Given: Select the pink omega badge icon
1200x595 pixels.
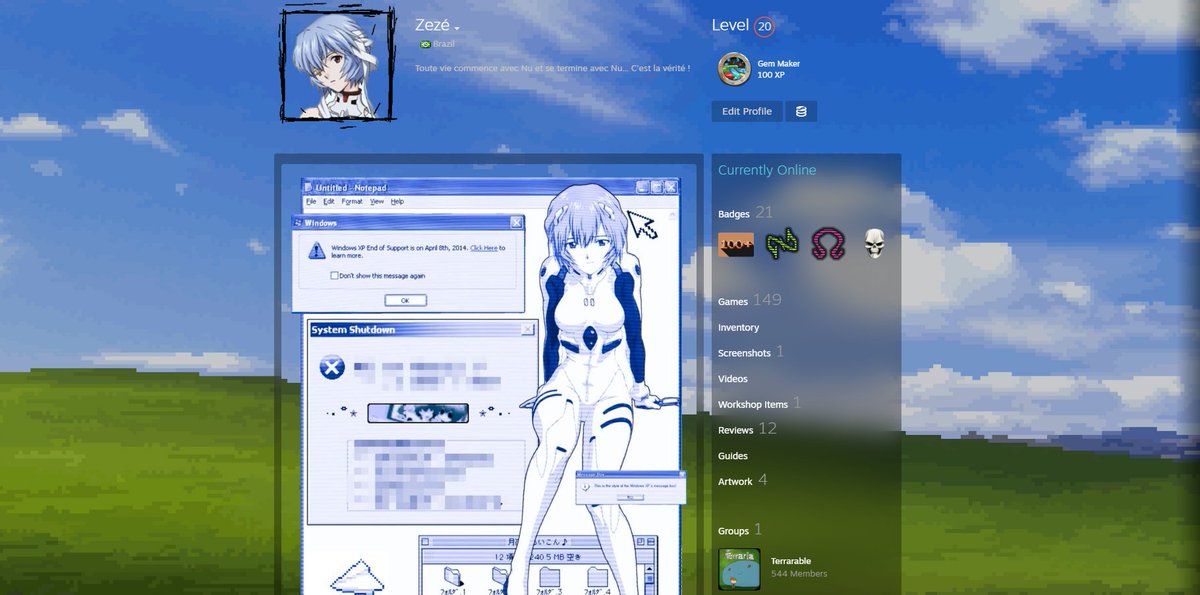Looking at the screenshot, I should click(828, 244).
